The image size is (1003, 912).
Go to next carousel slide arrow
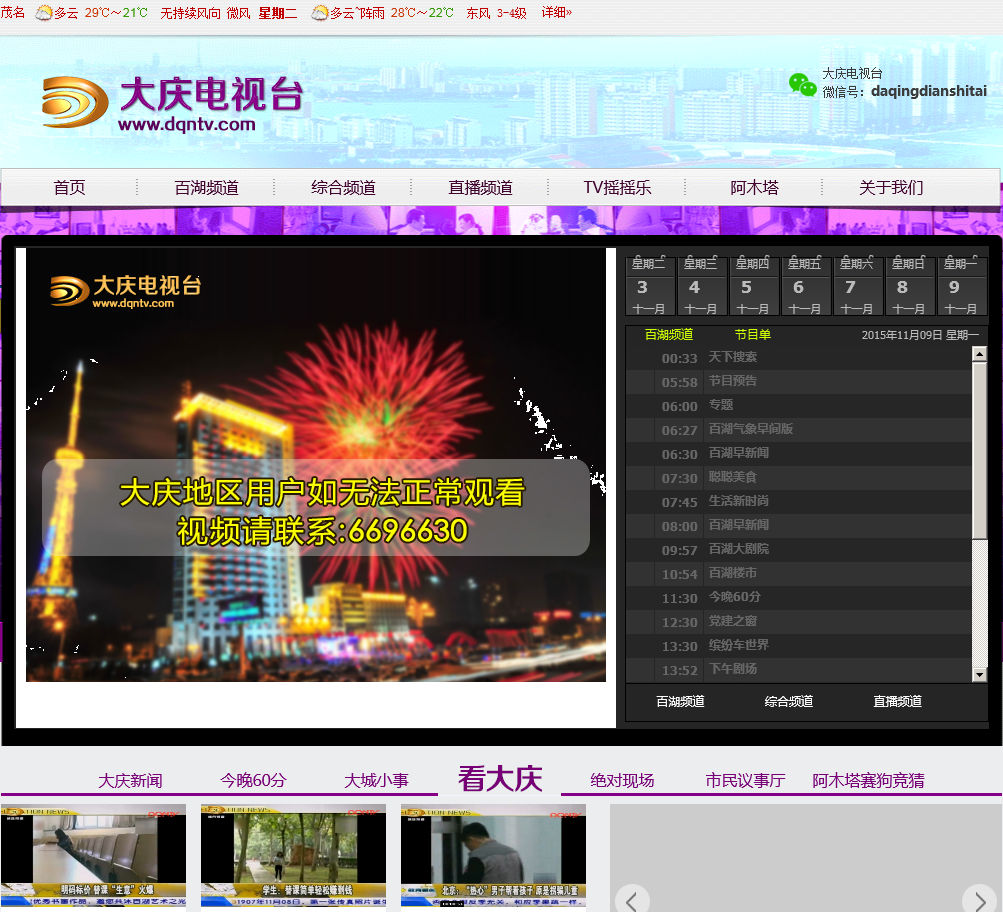979,900
